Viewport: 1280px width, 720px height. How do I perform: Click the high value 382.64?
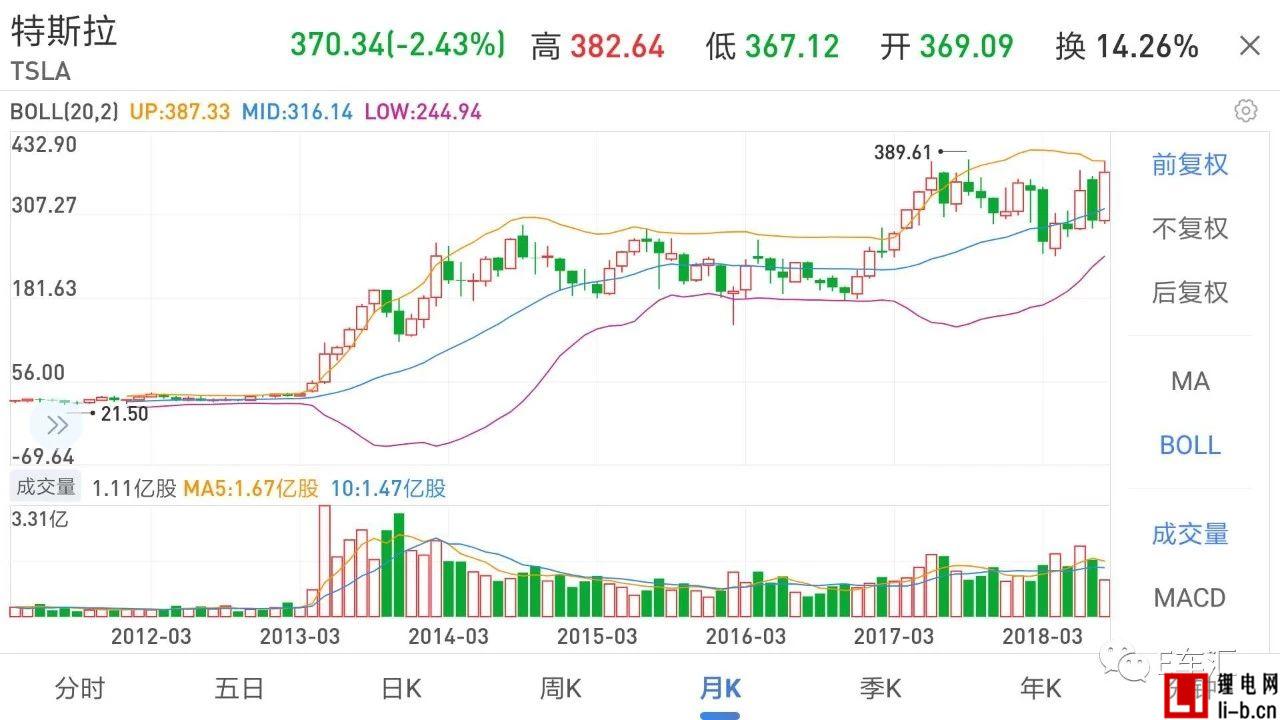[x=617, y=46]
